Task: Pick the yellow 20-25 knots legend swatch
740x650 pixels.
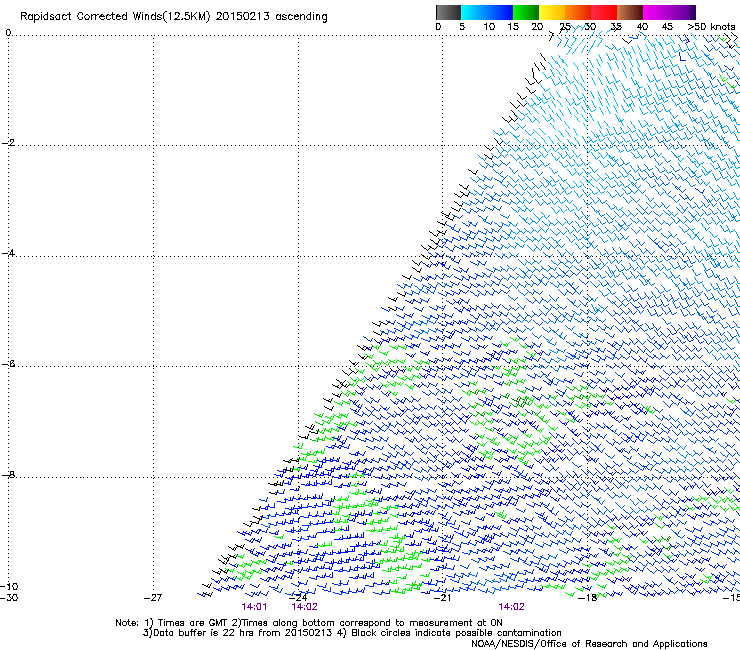Action: (x=552, y=12)
